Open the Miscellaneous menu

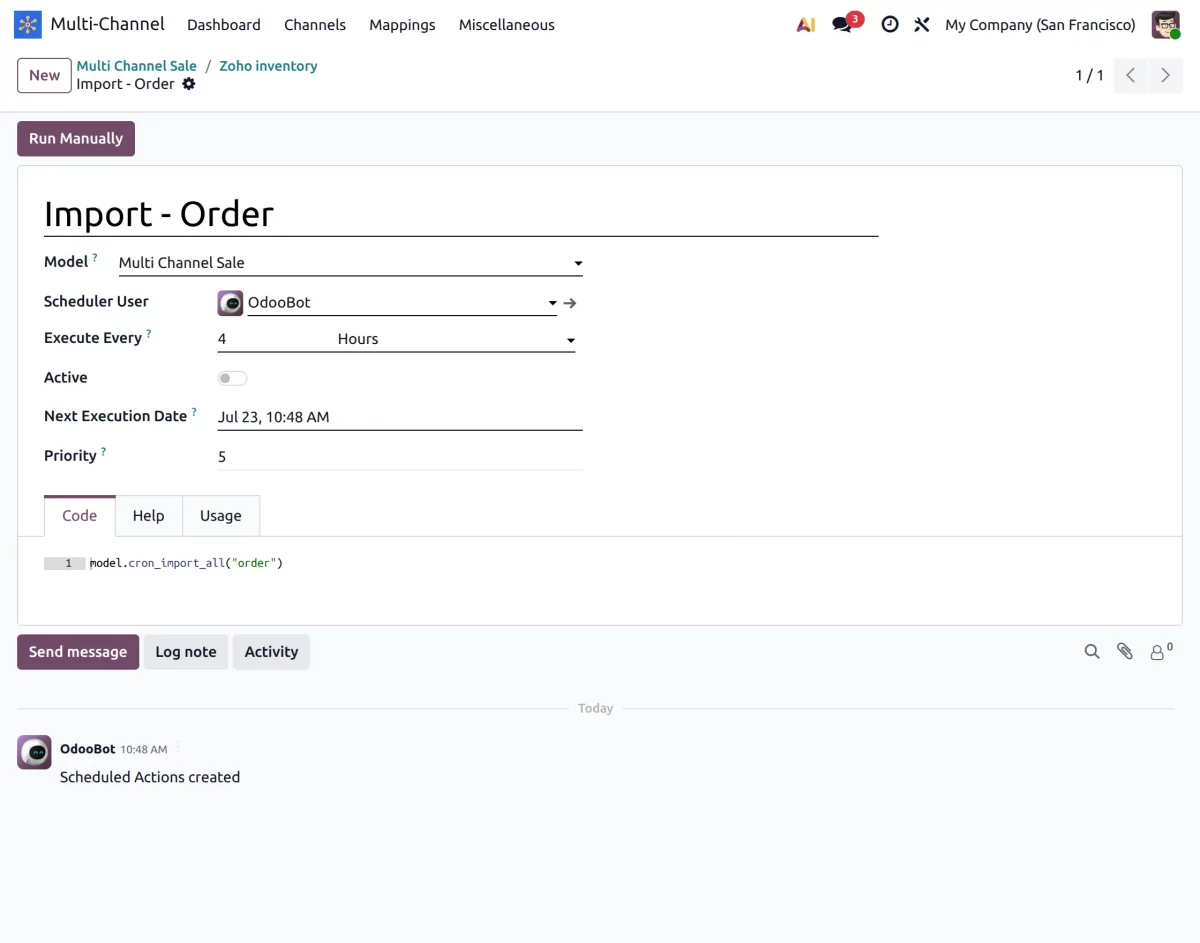coord(507,25)
